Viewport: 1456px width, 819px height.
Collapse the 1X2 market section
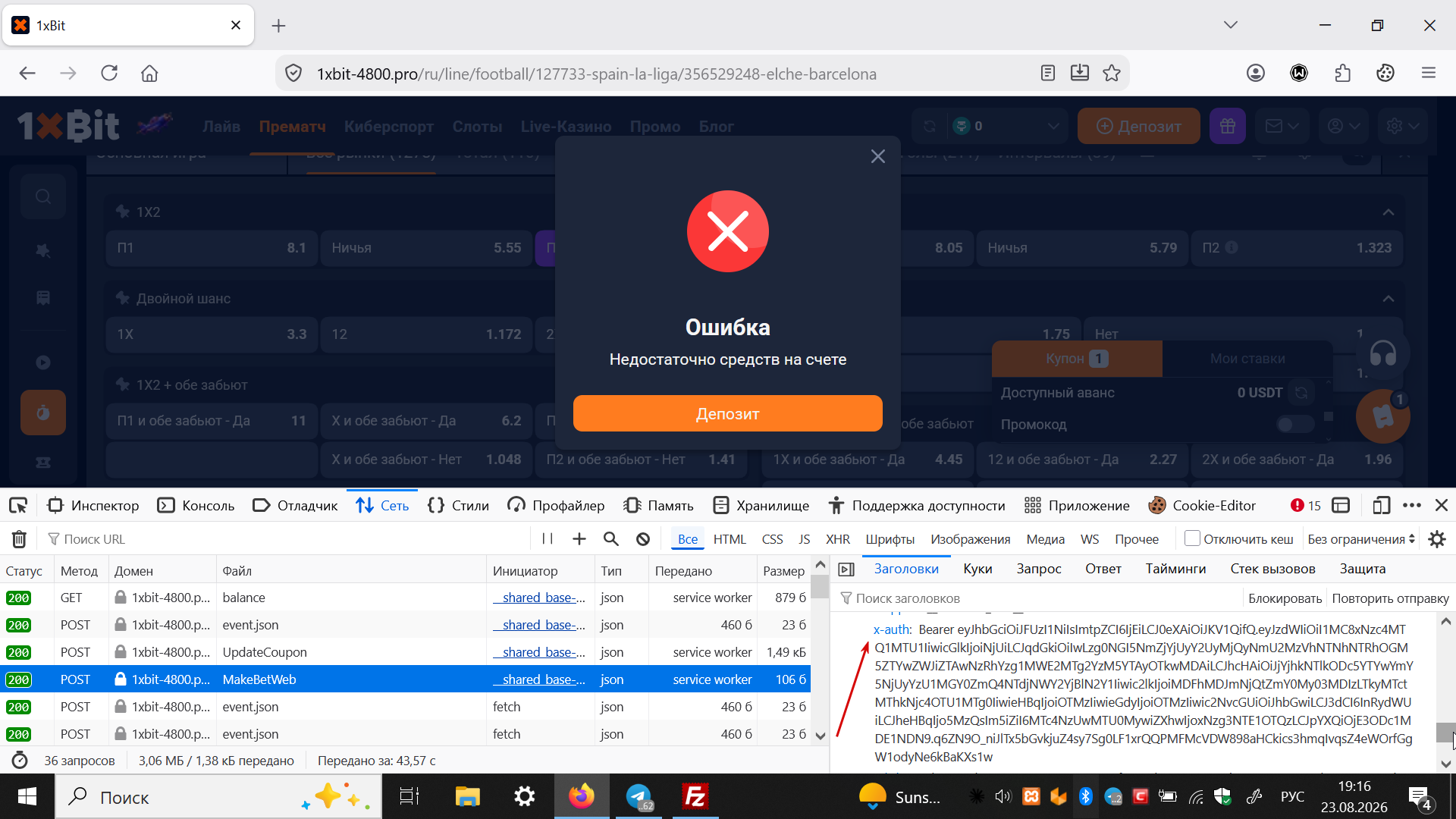point(1388,212)
